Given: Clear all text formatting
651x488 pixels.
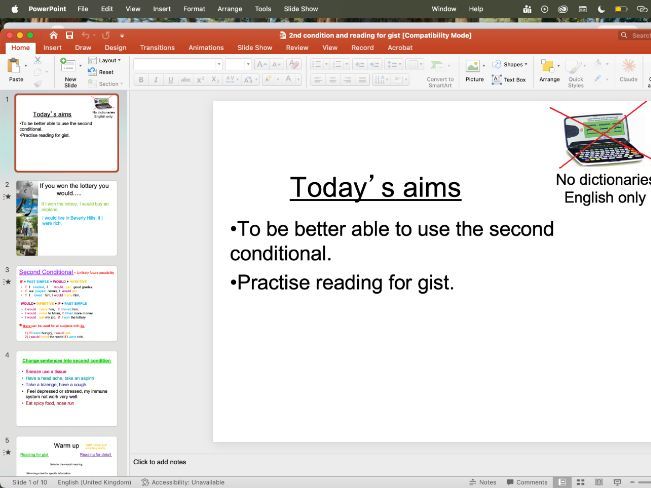Looking at the screenshot, I should click(x=294, y=64).
